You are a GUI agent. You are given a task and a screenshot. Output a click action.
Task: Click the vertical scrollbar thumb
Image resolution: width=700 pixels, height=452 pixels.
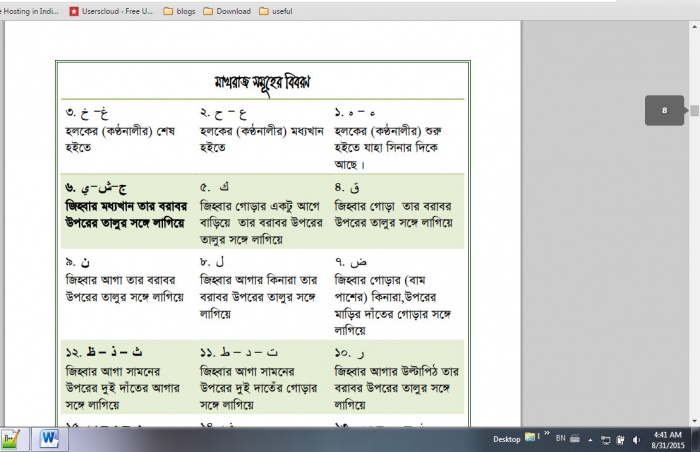pos(694,110)
